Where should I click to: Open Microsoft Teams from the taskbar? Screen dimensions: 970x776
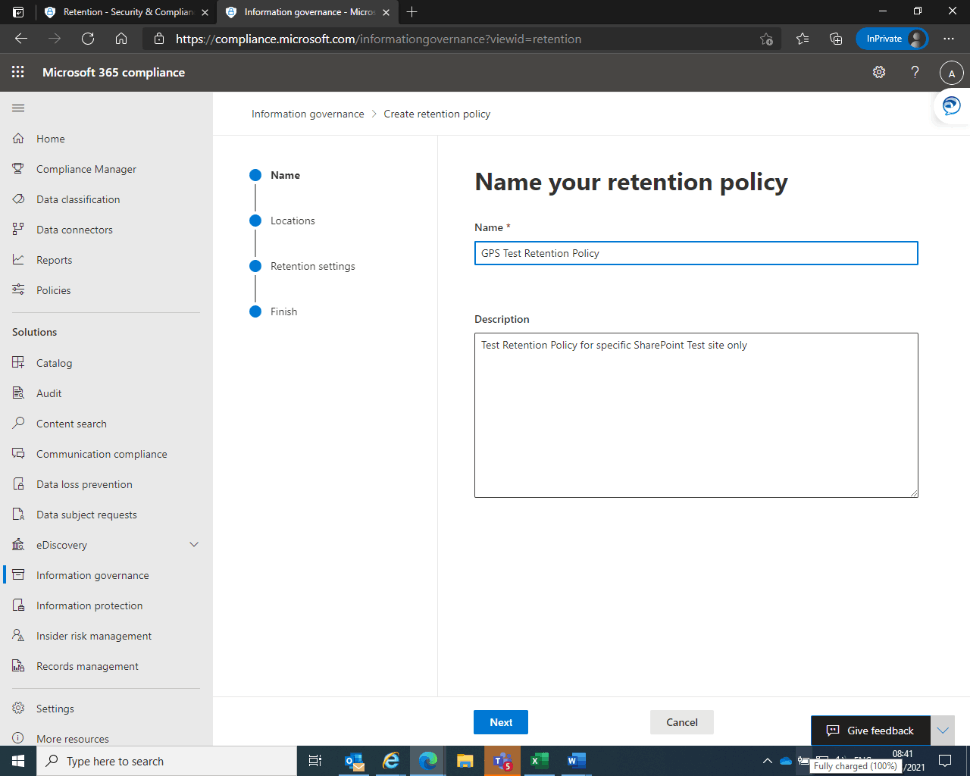(x=502, y=761)
